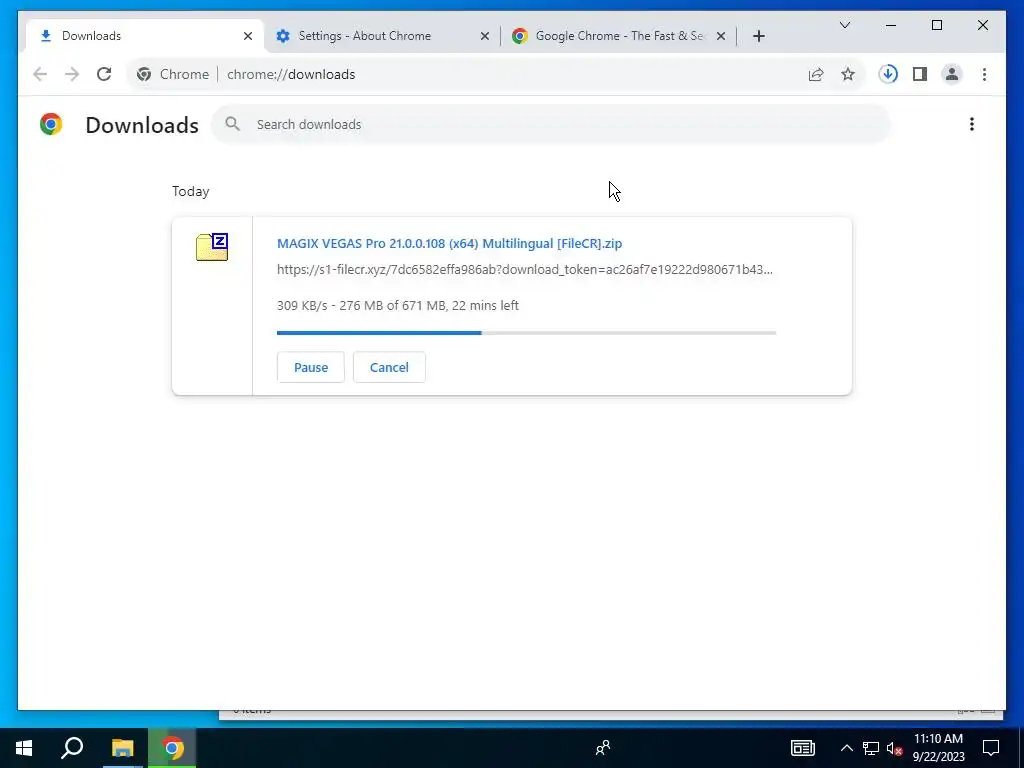Click the Chrome icon in the taskbar

172,748
